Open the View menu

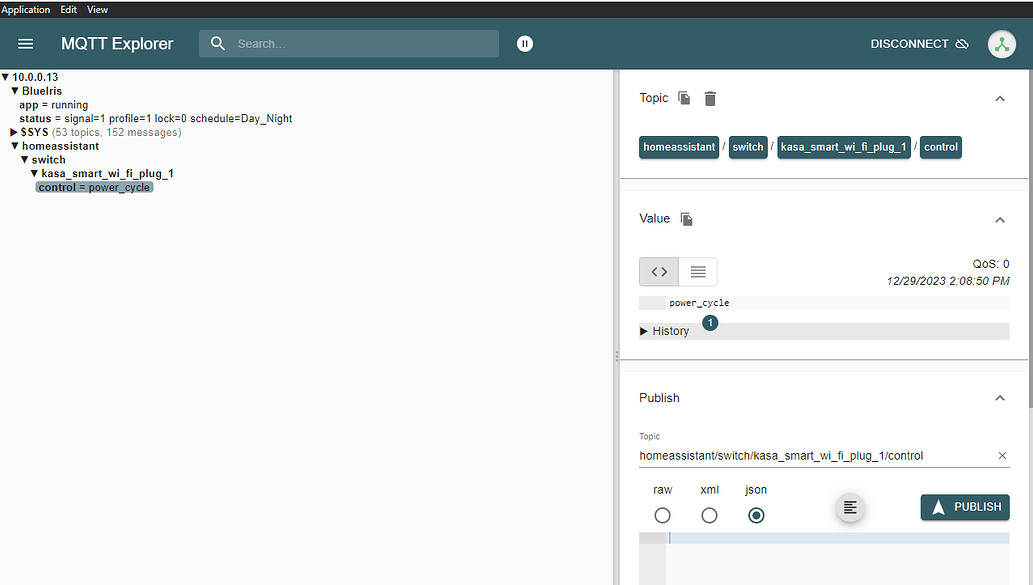pos(98,9)
